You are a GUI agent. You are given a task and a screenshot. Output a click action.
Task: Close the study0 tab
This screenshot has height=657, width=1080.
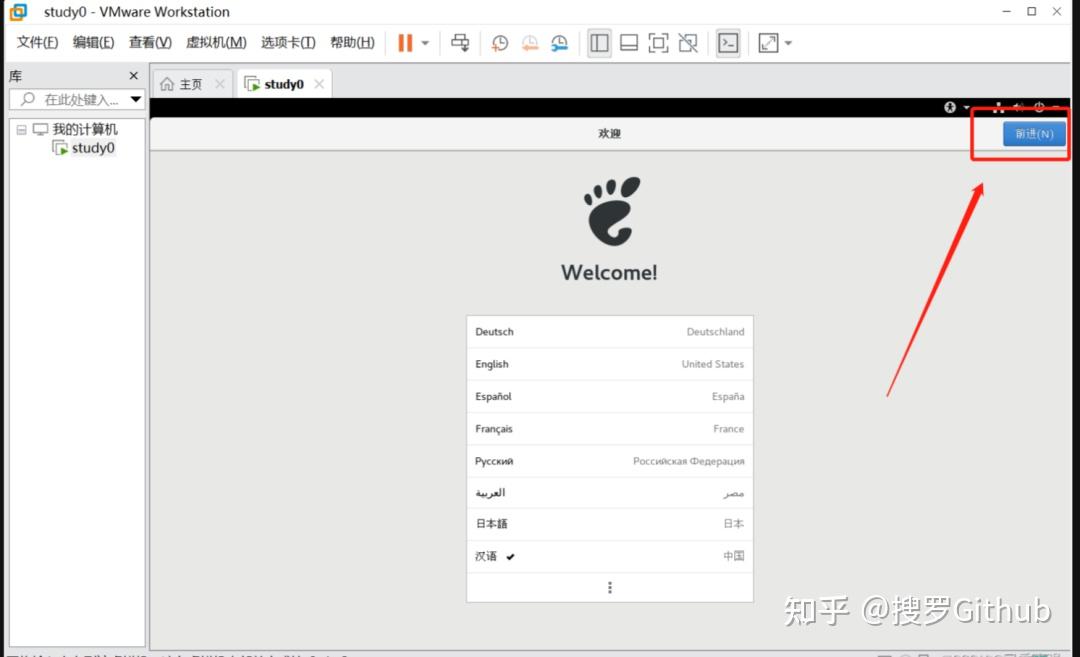[319, 84]
